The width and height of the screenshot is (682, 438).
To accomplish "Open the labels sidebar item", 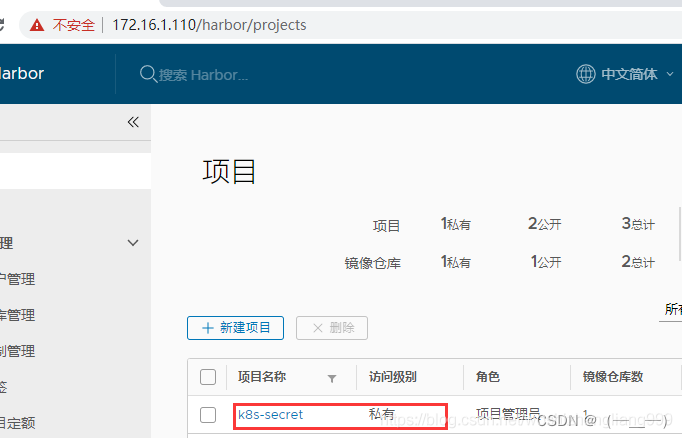I will (x=3, y=387).
